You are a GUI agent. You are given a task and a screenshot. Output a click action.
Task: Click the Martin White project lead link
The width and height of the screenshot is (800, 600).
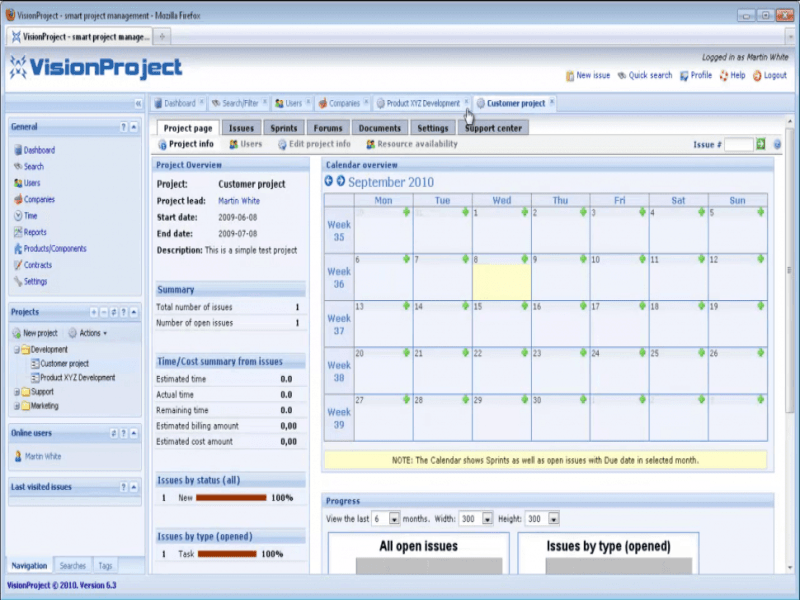[x=238, y=200]
